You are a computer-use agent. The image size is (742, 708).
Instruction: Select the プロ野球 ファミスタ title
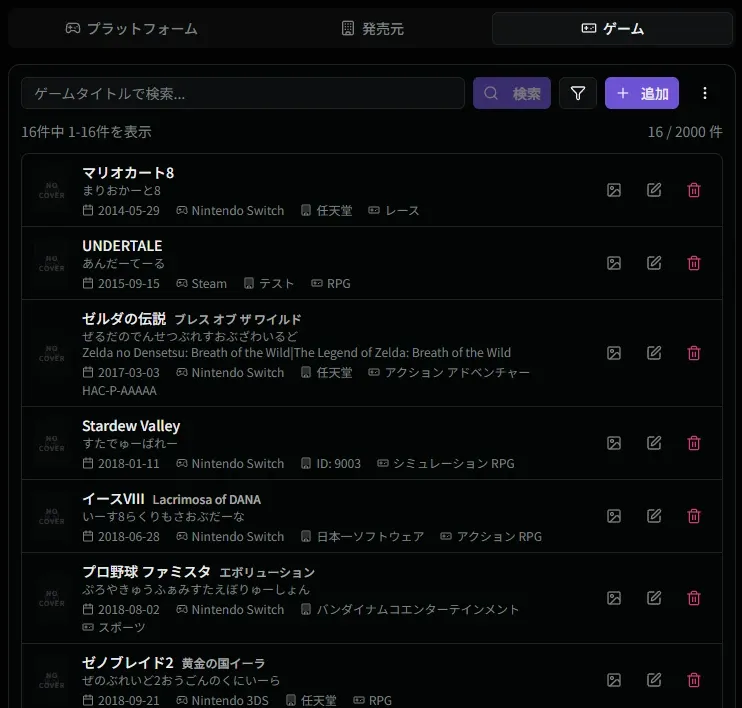click(x=146, y=572)
